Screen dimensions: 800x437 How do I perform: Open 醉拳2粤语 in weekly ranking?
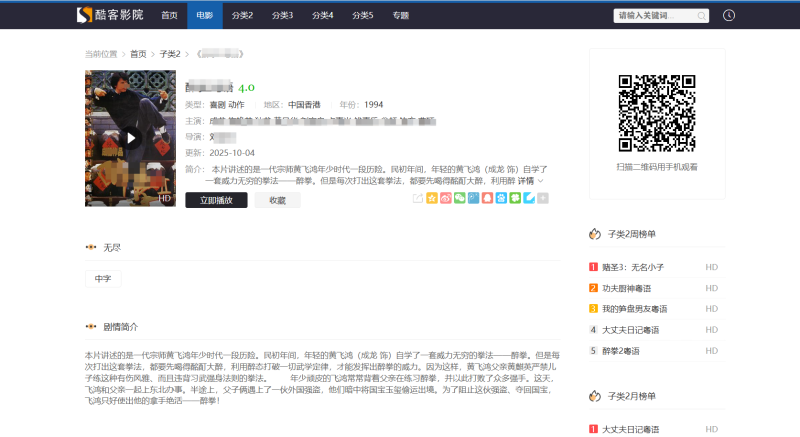[621, 351]
